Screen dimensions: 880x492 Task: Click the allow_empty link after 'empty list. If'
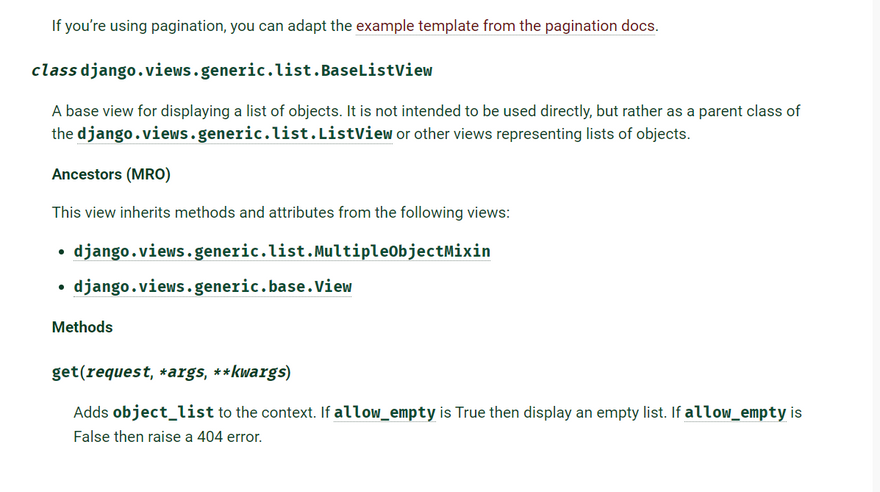point(735,412)
